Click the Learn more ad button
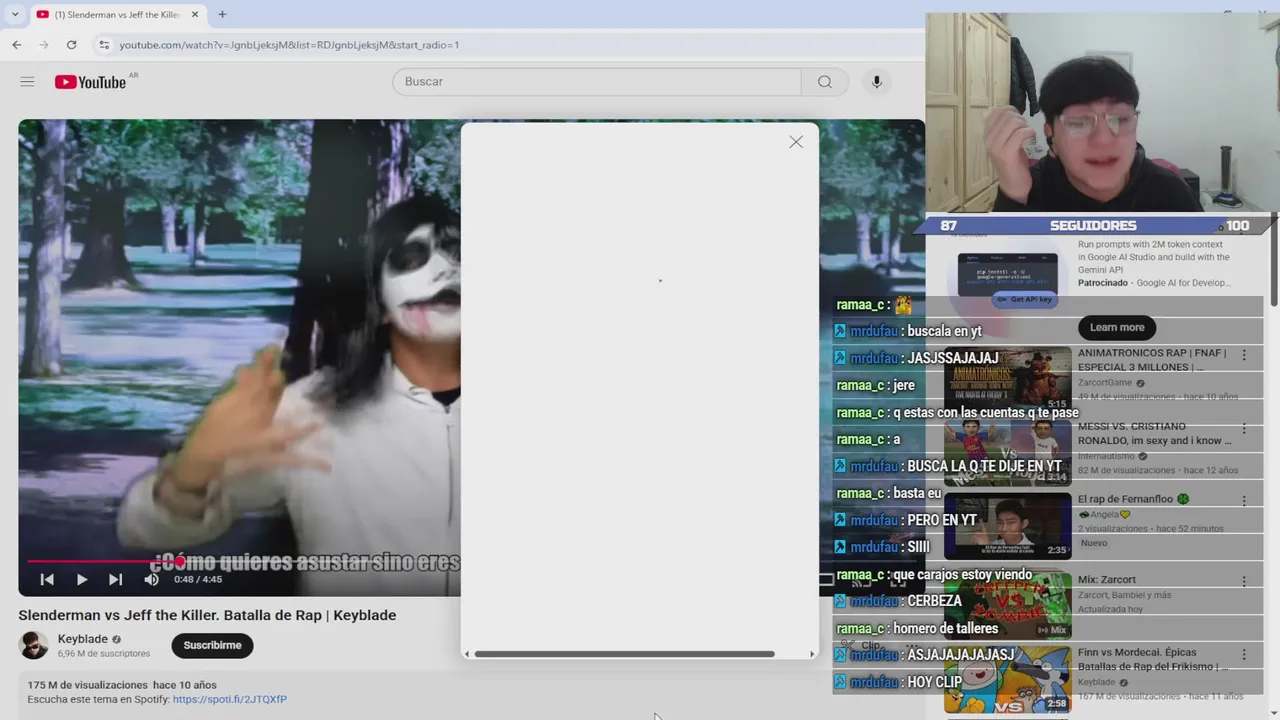The height and width of the screenshot is (720, 1280). (1117, 327)
